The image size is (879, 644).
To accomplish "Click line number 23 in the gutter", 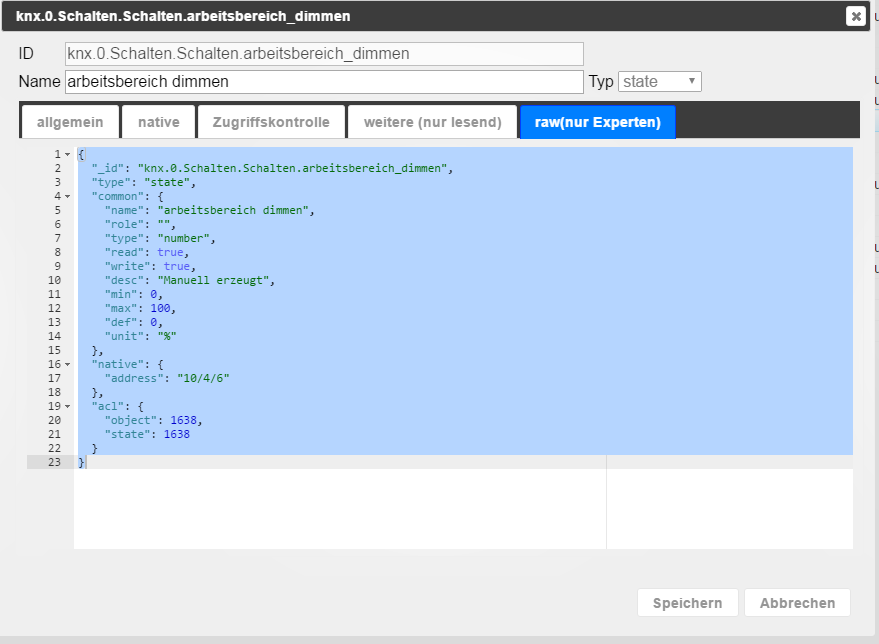I will pos(54,462).
